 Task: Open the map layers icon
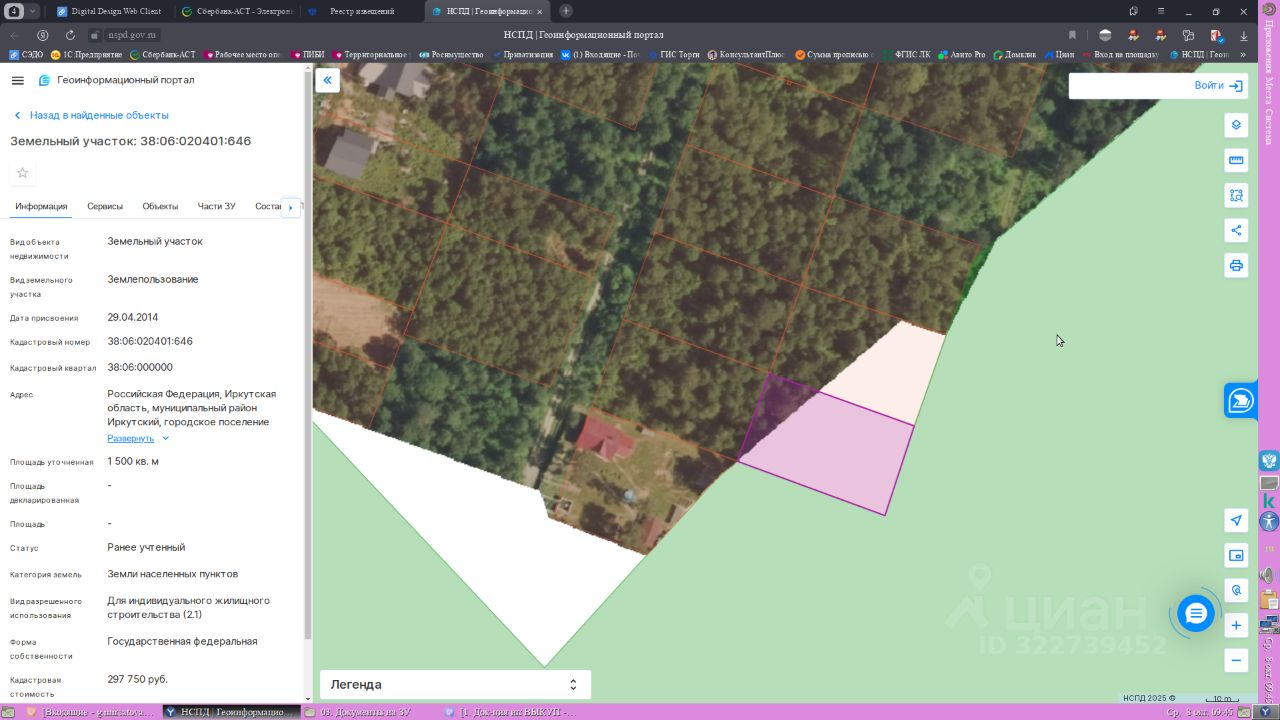click(x=1236, y=125)
